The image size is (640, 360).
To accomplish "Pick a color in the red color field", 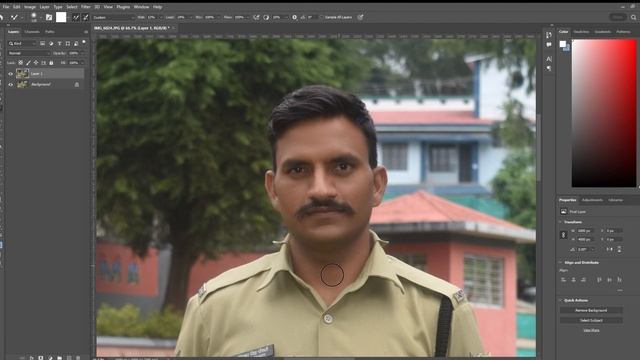I will point(604,113).
